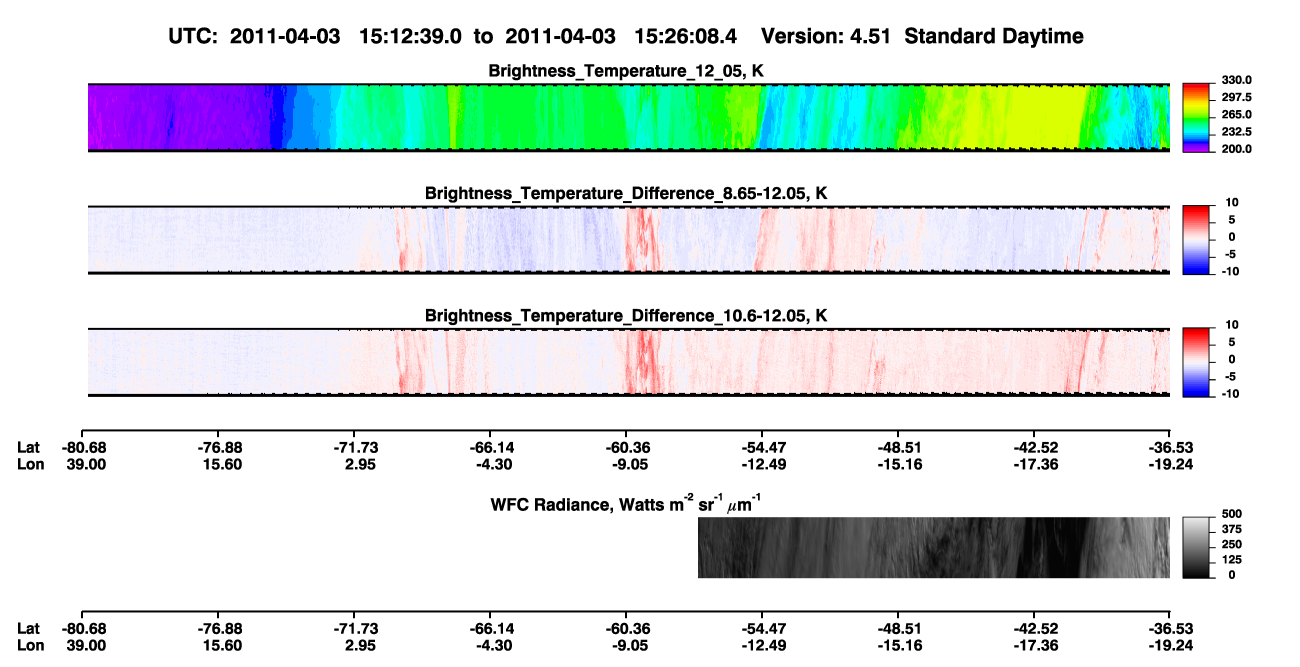Click the 500 value on radiance colorbar
Viewport: 1300px width, 667px height.
1232,514
